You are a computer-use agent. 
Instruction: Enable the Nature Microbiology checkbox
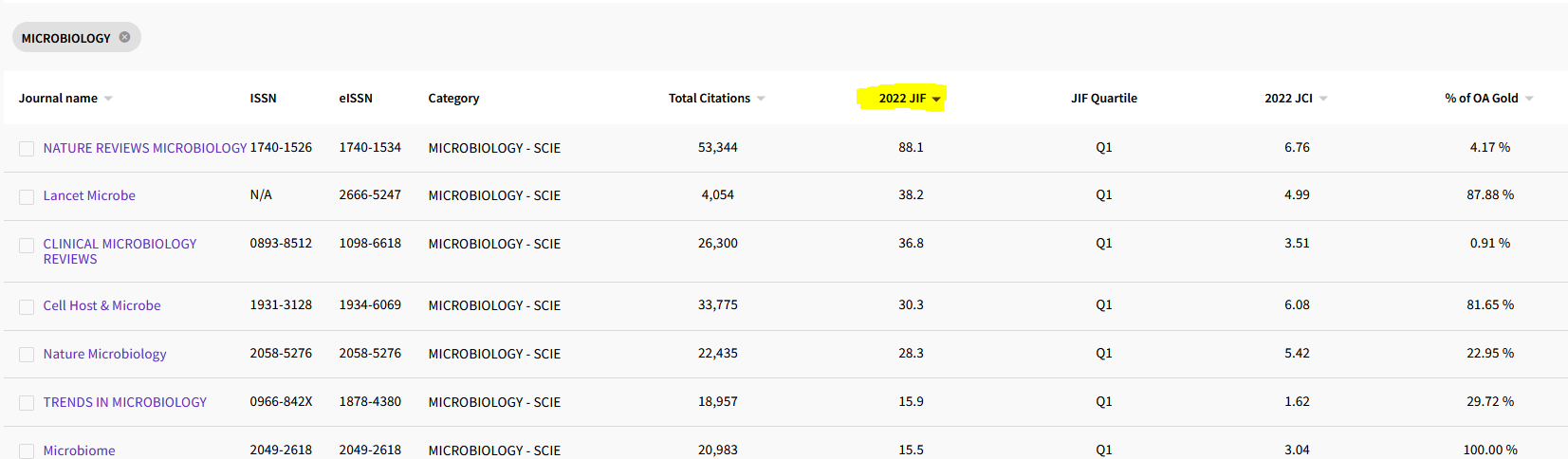(27, 355)
